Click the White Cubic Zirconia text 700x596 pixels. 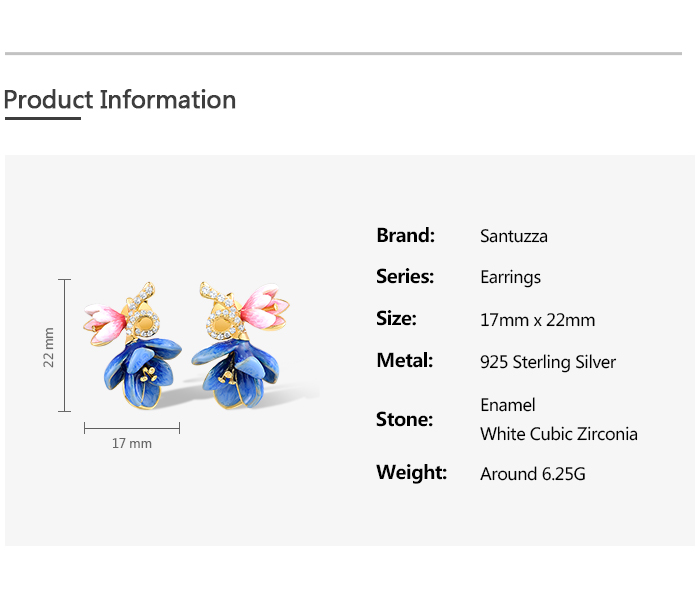click(x=559, y=434)
